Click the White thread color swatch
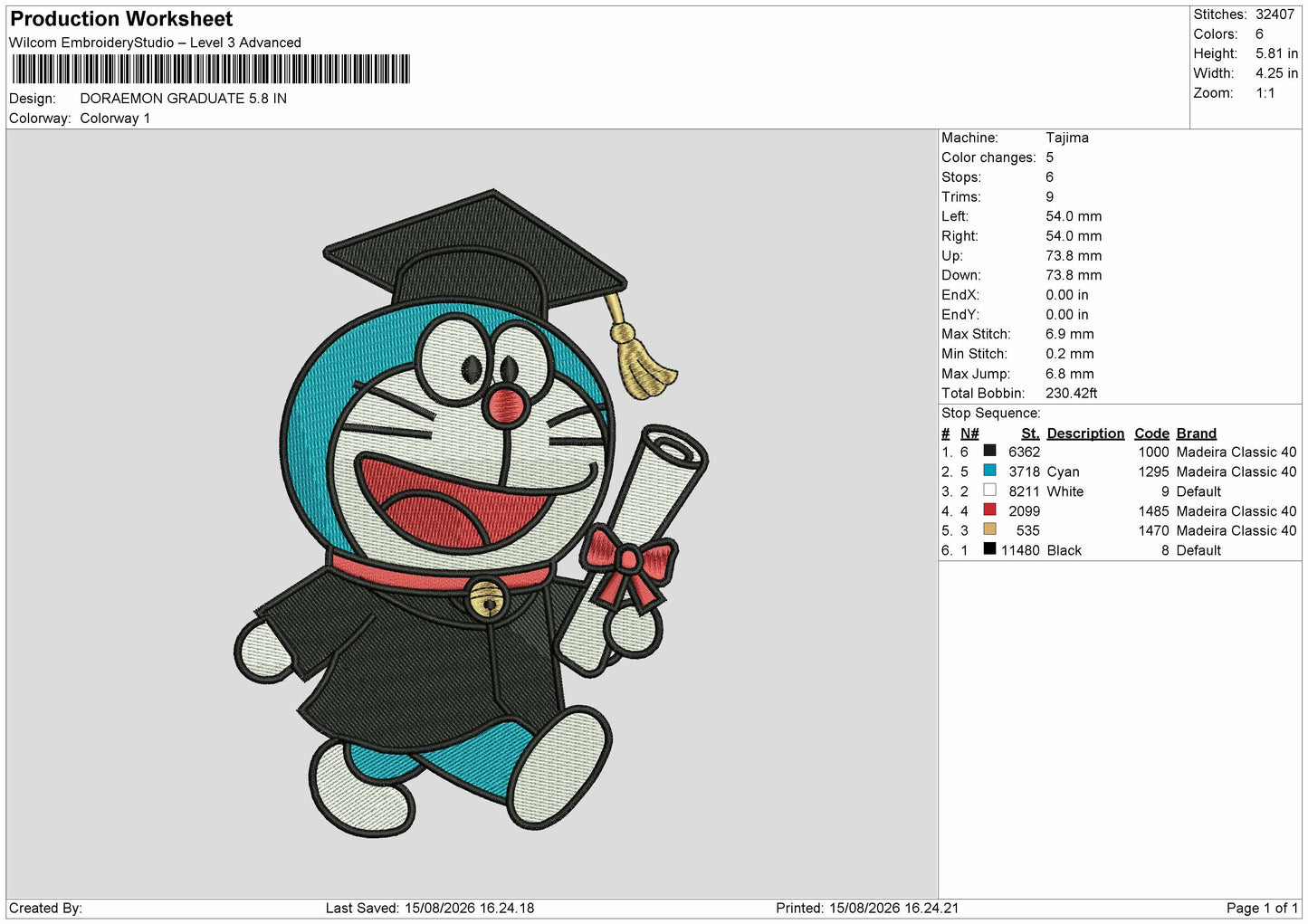 coord(989,491)
